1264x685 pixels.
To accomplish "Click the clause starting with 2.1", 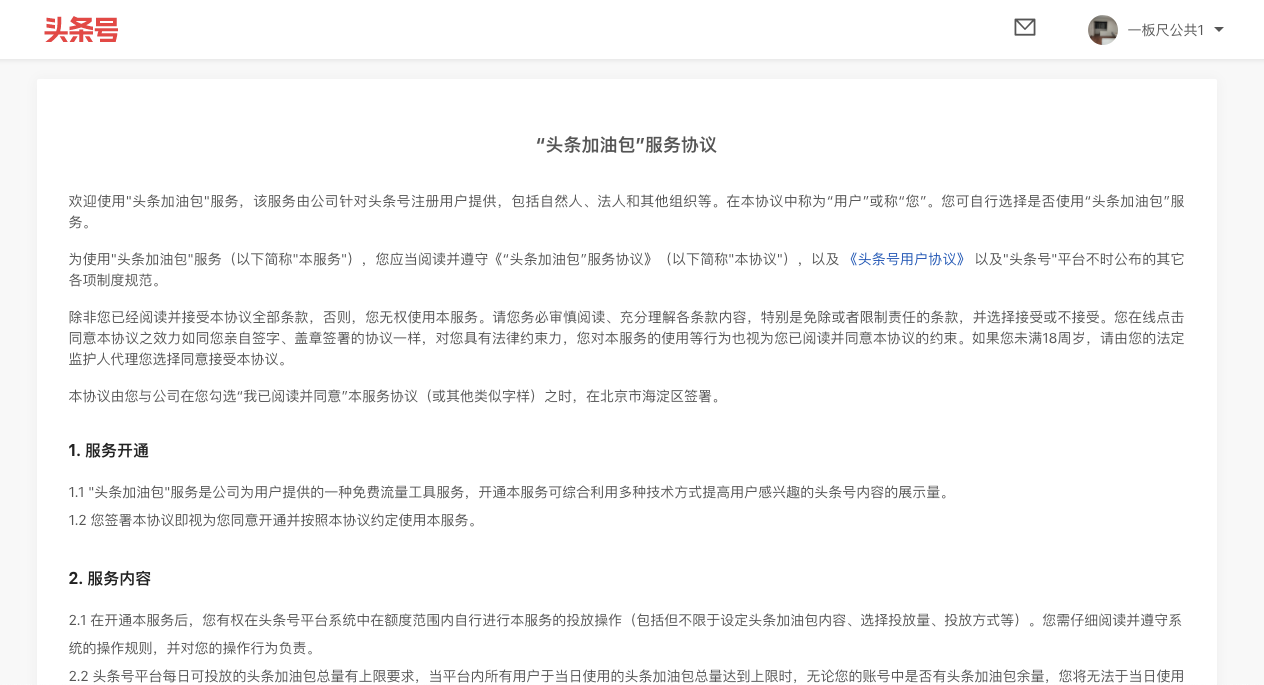I will coord(627,634).
